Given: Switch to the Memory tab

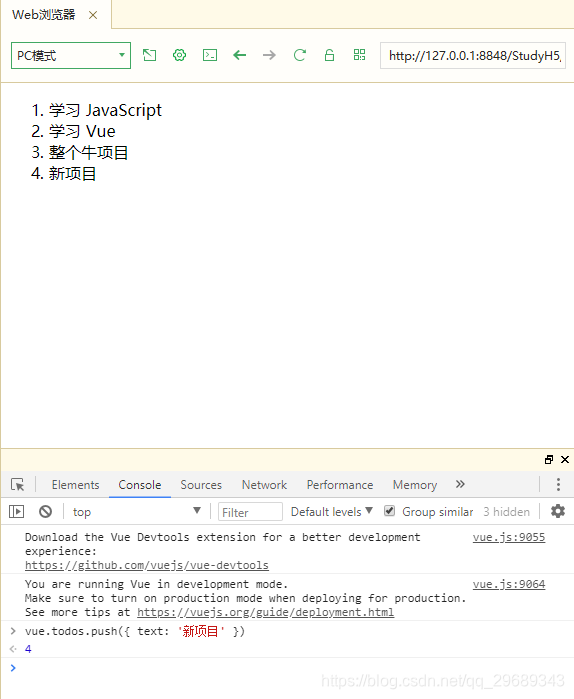Looking at the screenshot, I should [415, 485].
